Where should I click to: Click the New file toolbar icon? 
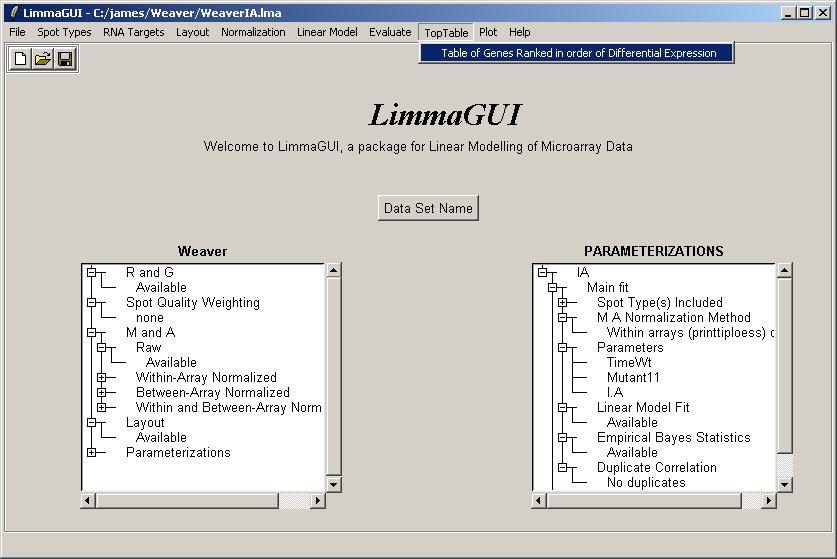click(x=21, y=59)
